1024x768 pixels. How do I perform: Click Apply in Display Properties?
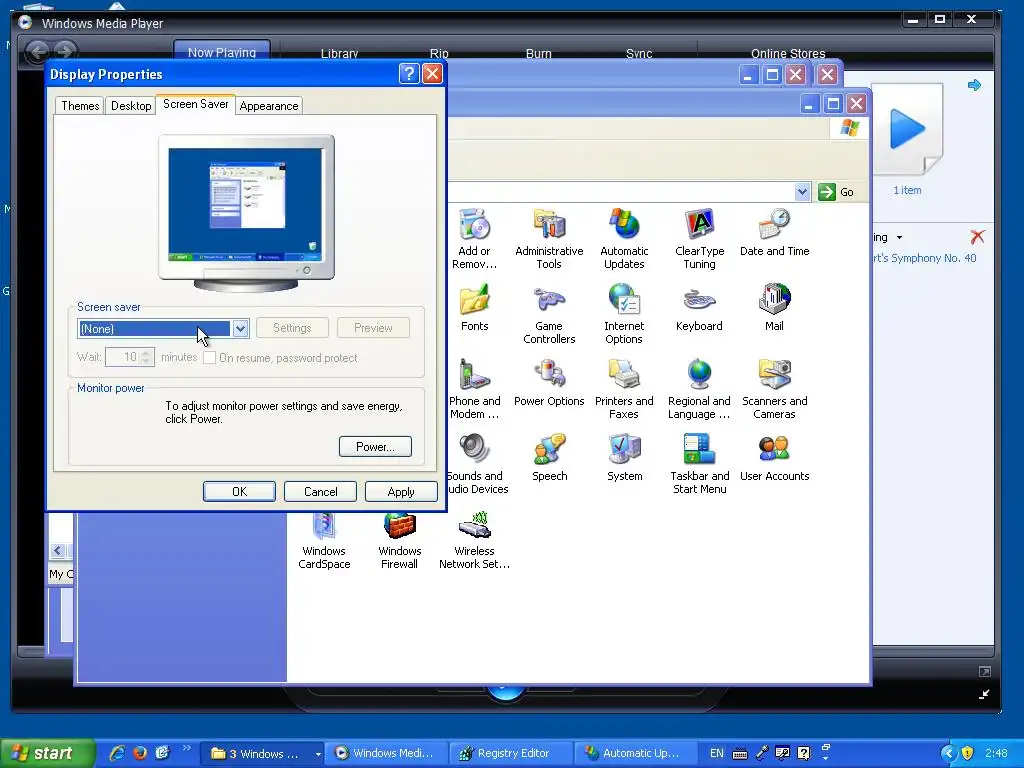401,491
